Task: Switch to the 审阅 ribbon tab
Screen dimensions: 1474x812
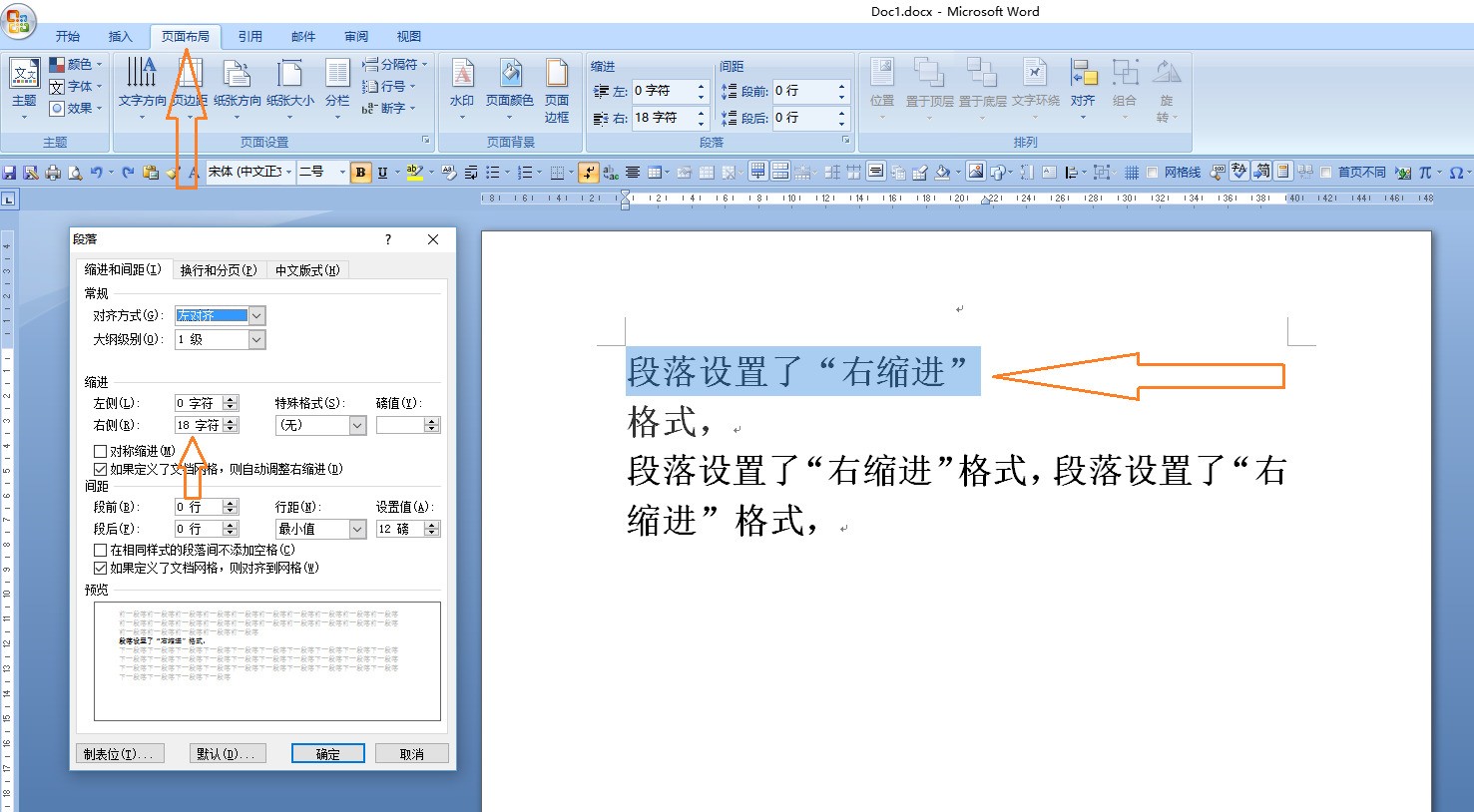Action: pos(356,36)
